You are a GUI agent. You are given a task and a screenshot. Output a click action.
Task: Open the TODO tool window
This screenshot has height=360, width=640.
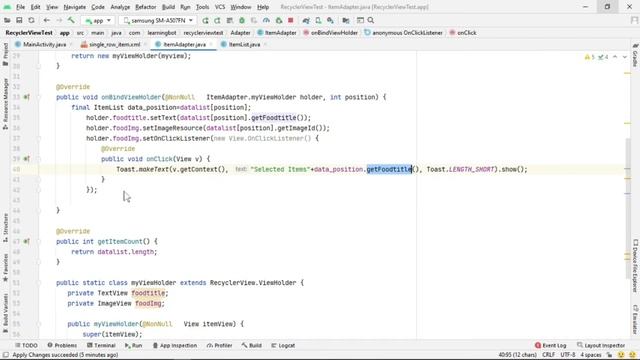[x=26, y=345]
